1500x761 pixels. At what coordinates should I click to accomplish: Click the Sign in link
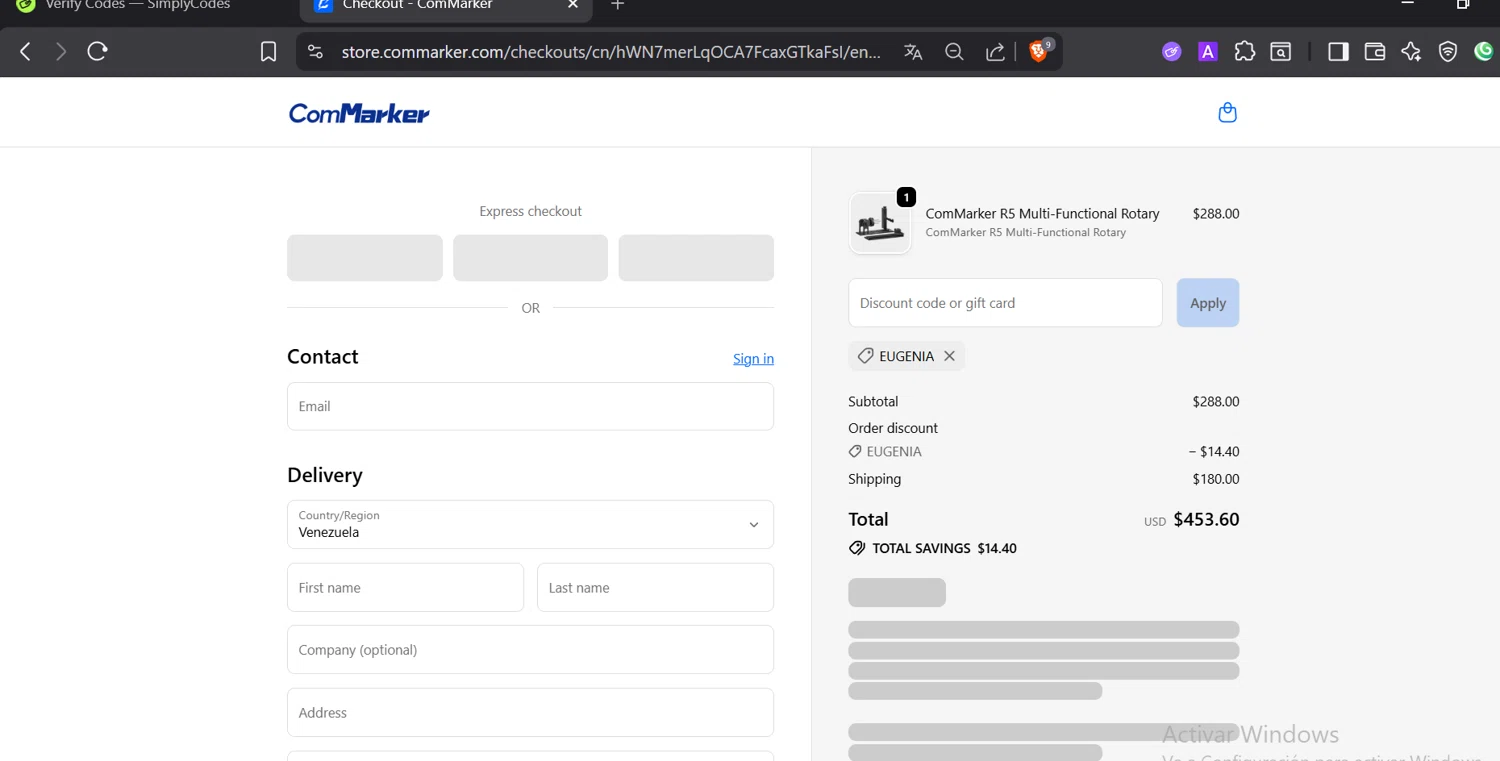pos(753,359)
